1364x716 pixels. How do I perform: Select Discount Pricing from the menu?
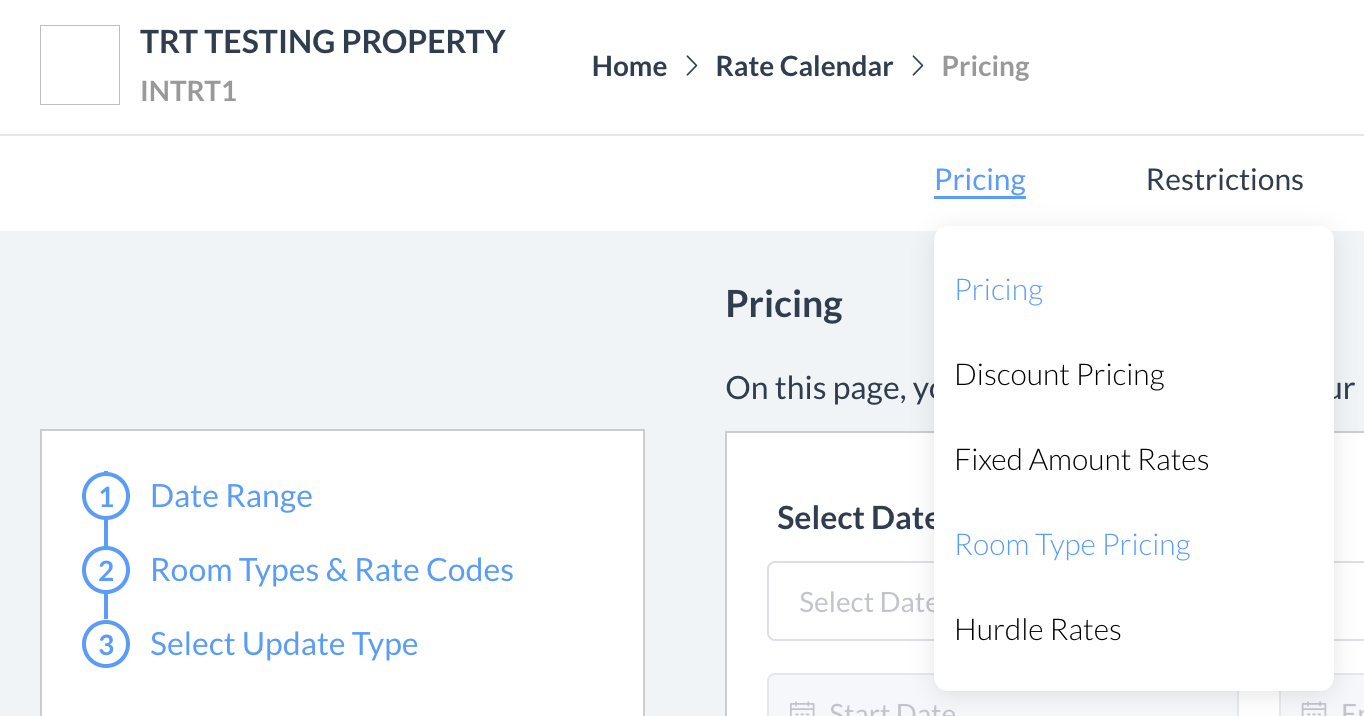tap(1059, 374)
